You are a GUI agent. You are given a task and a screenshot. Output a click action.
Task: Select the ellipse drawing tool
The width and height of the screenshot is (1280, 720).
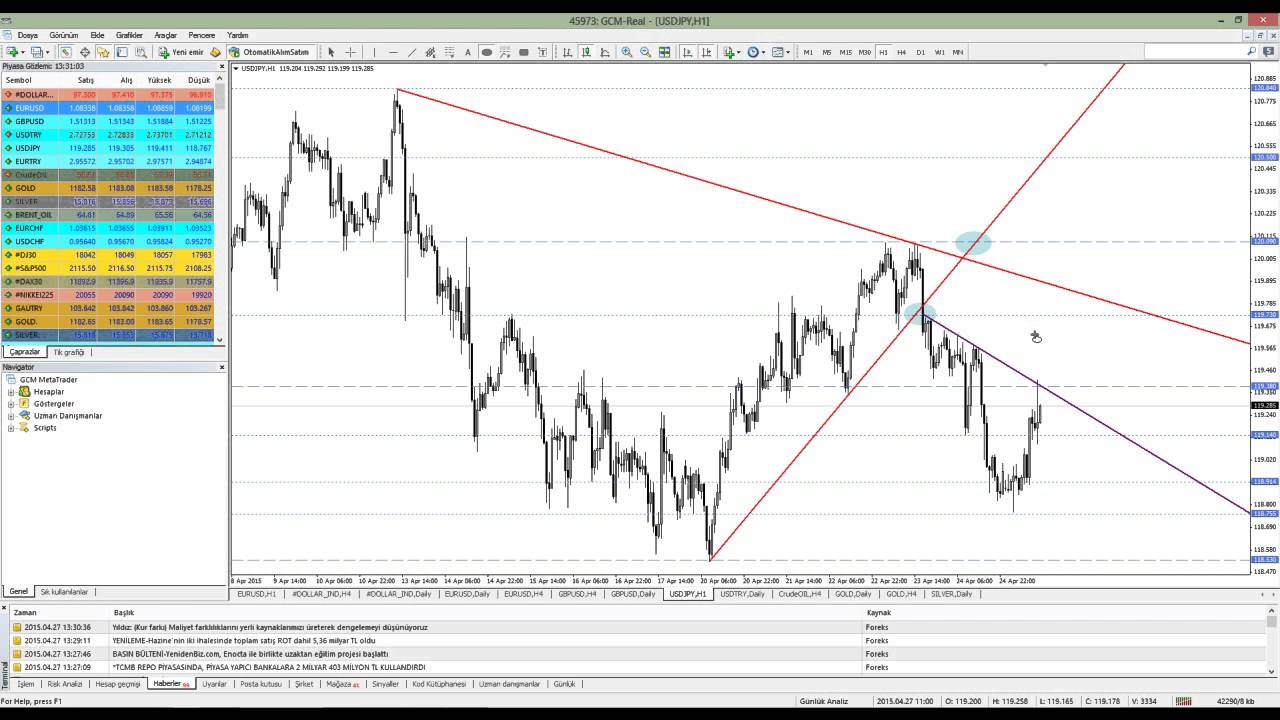[x=486, y=52]
